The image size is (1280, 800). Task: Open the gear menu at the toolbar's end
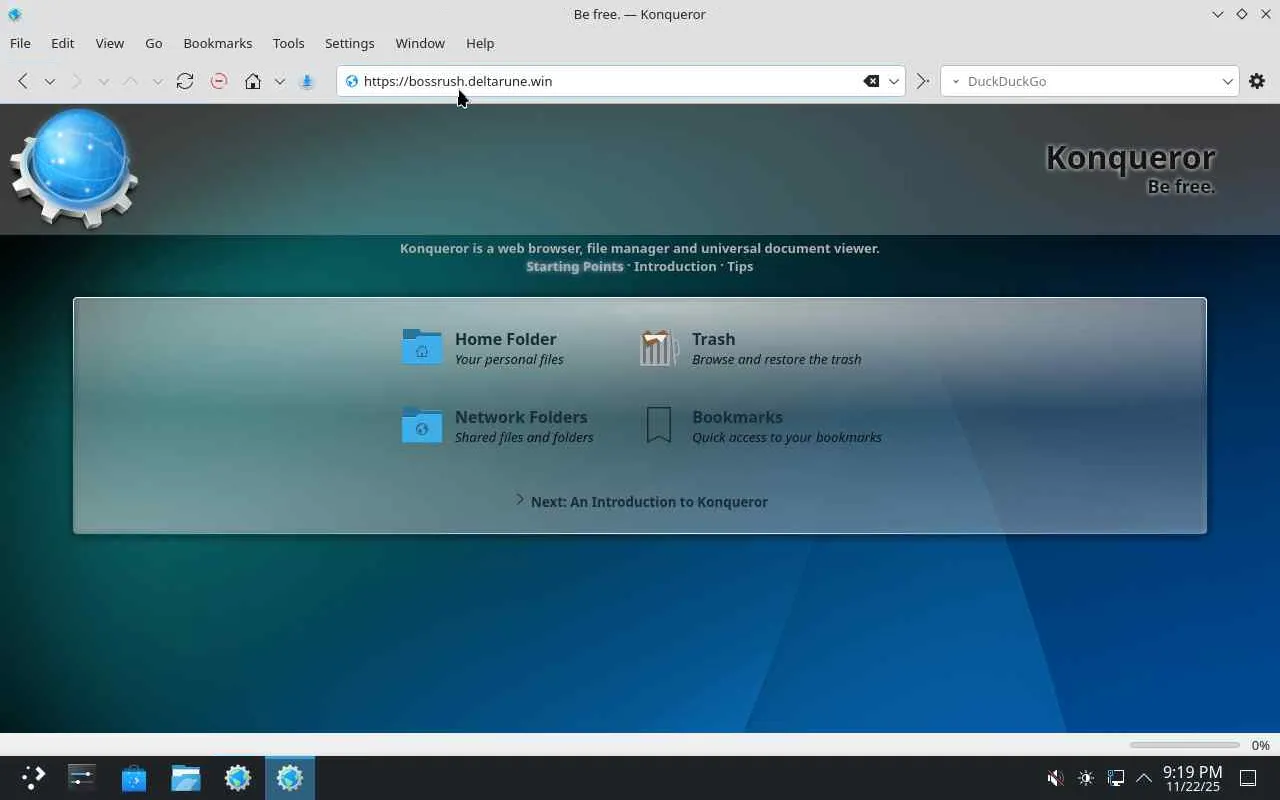pyautogui.click(x=1257, y=81)
